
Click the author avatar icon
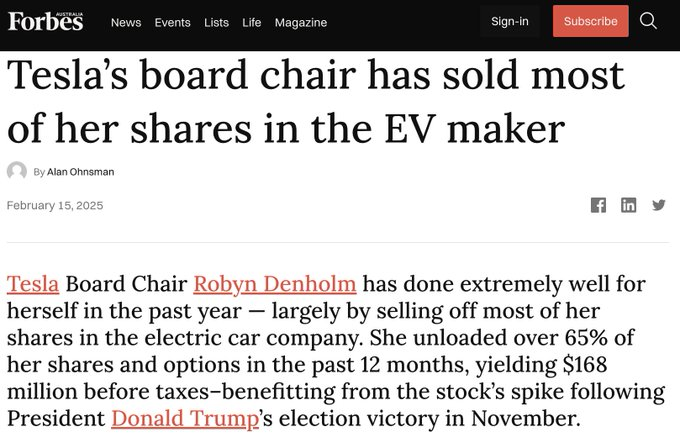click(x=17, y=171)
